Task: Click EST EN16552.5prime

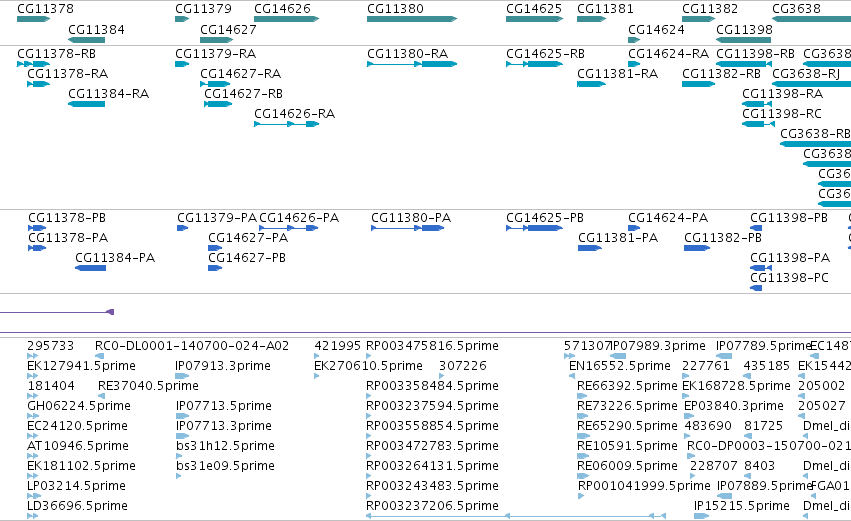Action: pyautogui.click(x=620, y=366)
